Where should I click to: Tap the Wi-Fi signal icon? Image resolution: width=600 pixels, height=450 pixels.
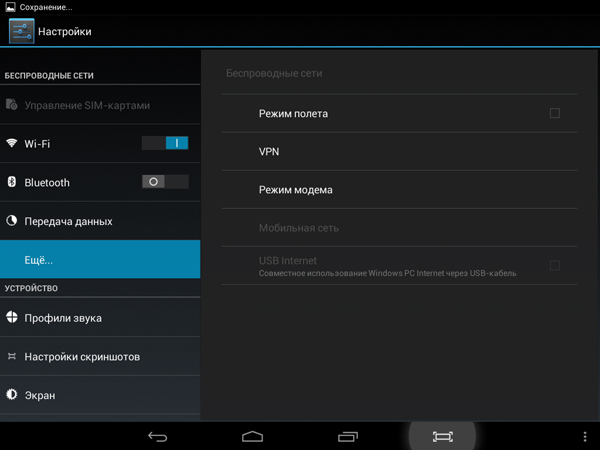coord(12,144)
